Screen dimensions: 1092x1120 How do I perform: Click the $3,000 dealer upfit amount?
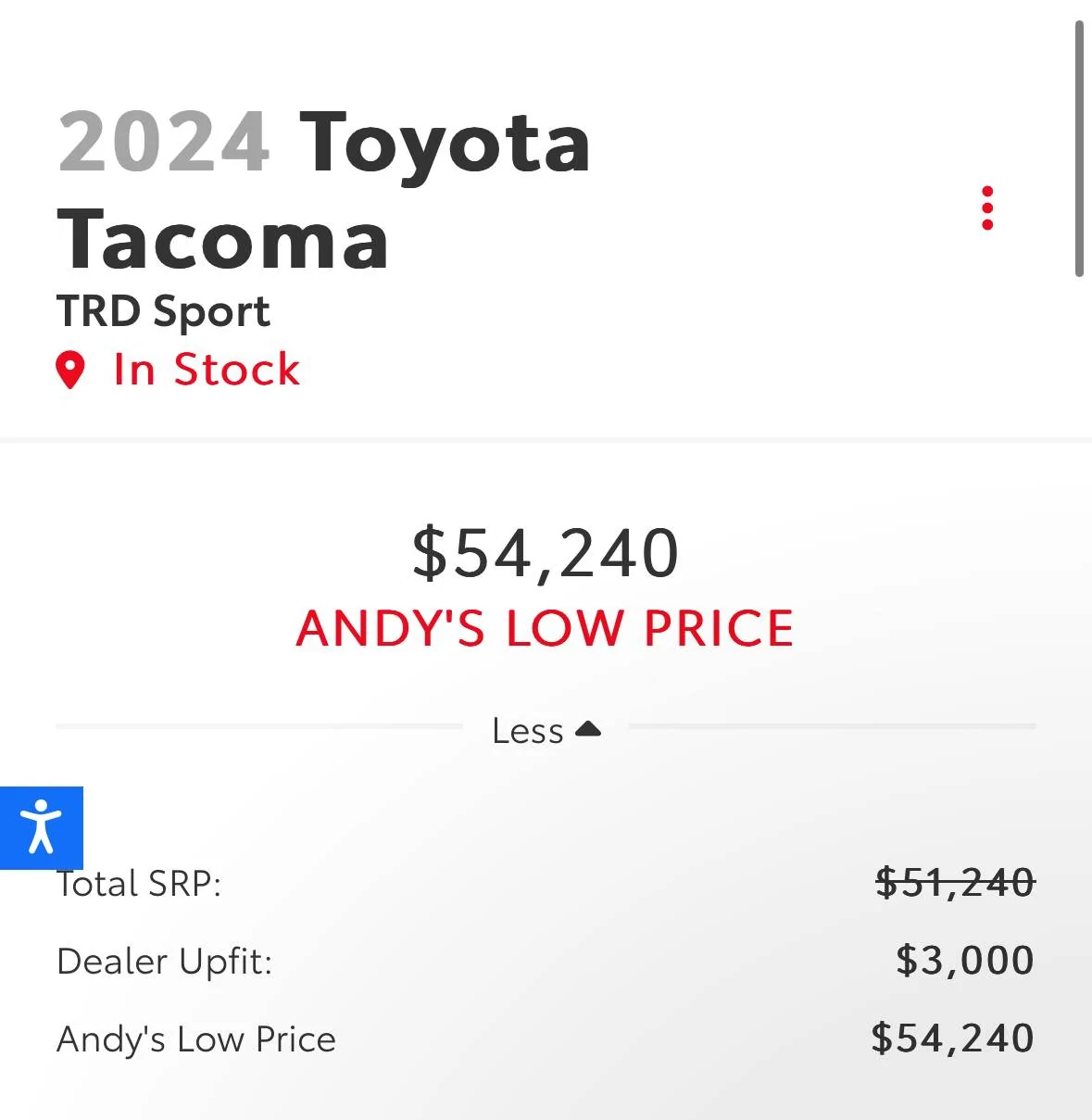tap(964, 961)
